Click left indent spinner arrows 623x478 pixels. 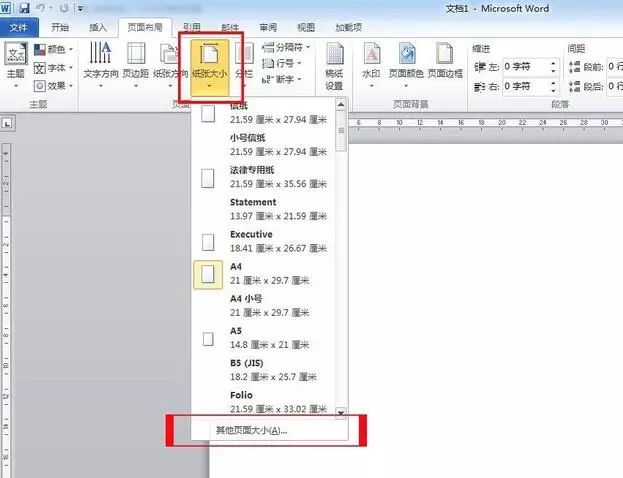pyautogui.click(x=553, y=67)
